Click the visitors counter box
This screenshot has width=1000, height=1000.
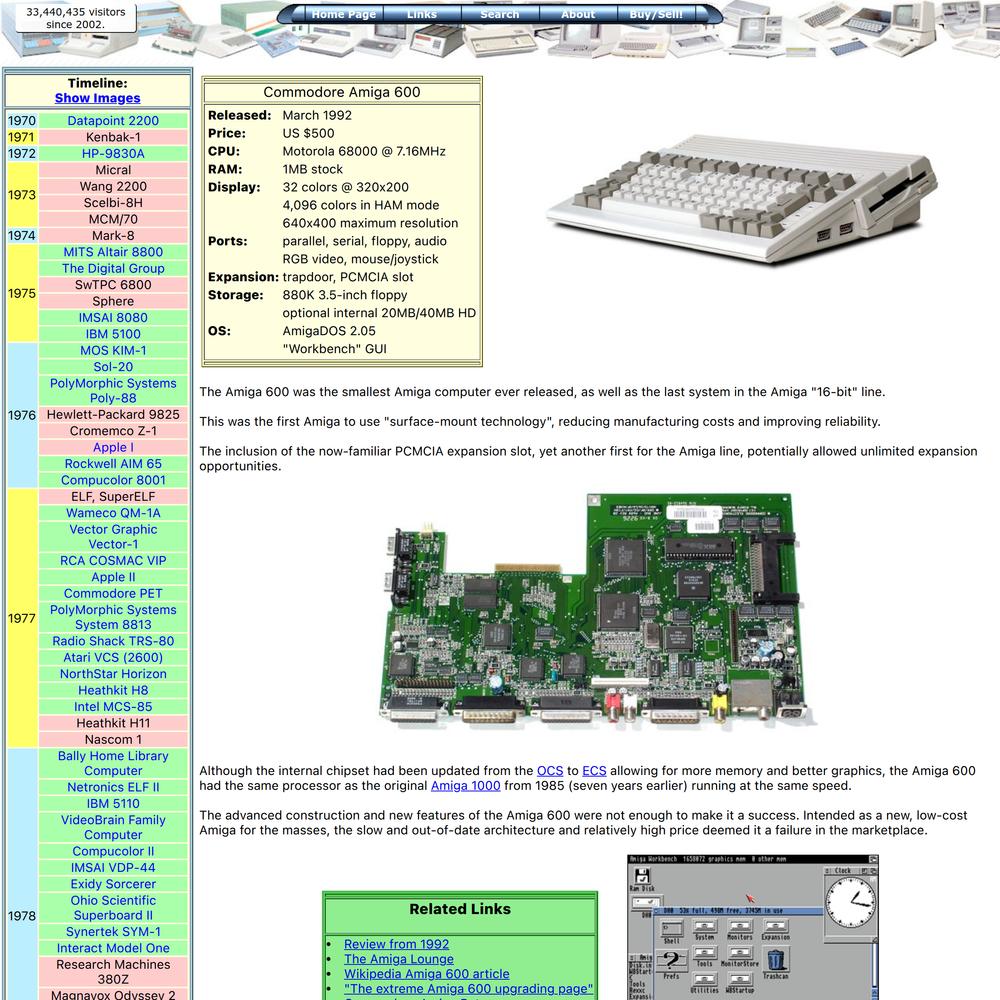click(75, 18)
